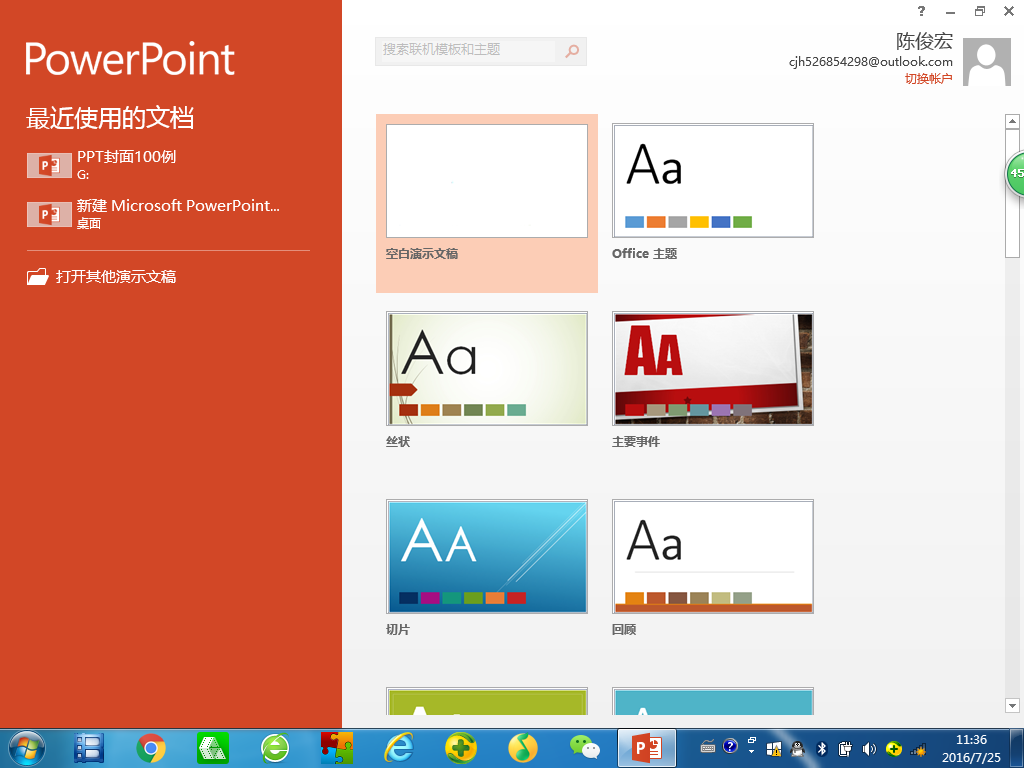Click the user account avatar picture

987,61
